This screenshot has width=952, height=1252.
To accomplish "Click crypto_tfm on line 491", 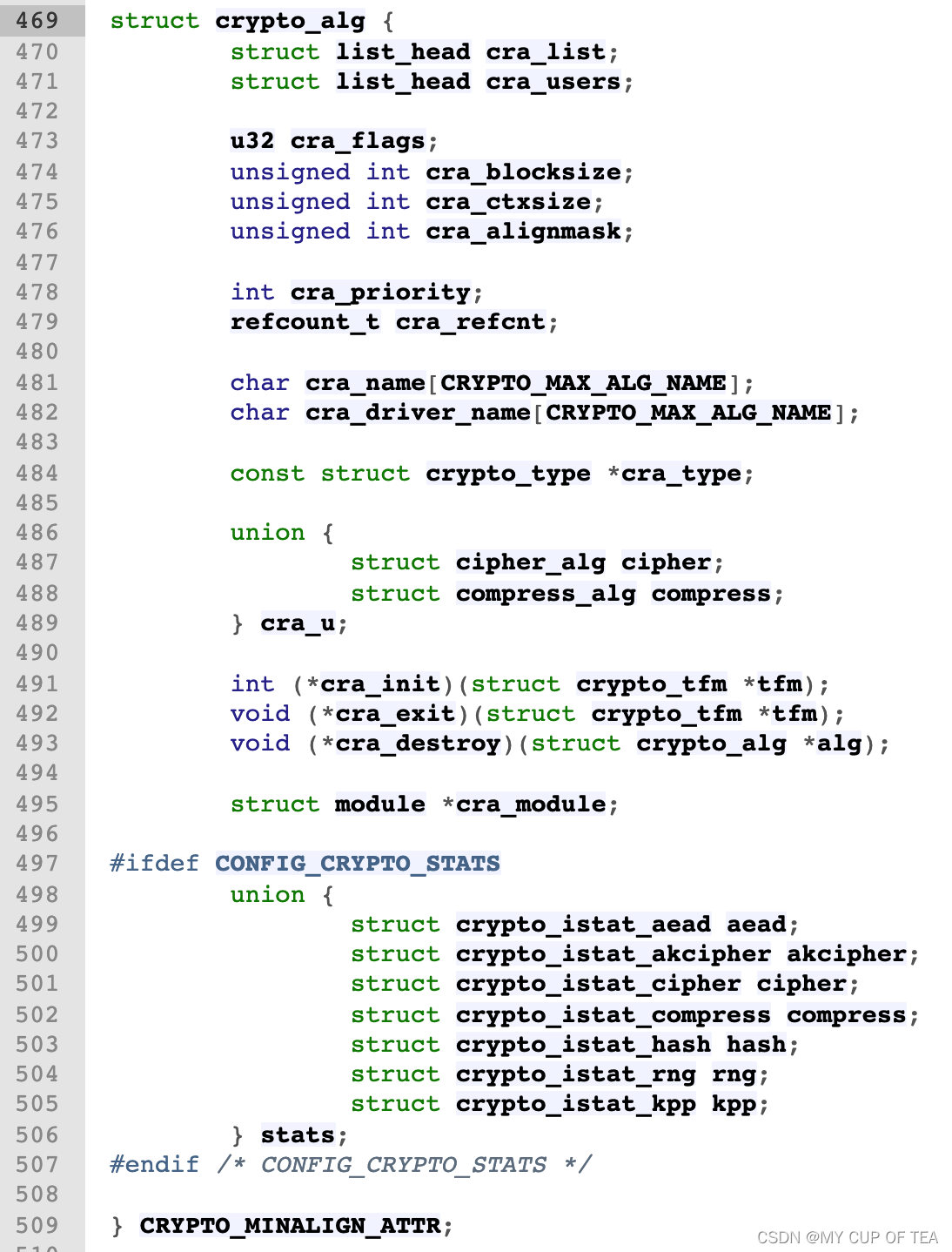I will click(652, 684).
